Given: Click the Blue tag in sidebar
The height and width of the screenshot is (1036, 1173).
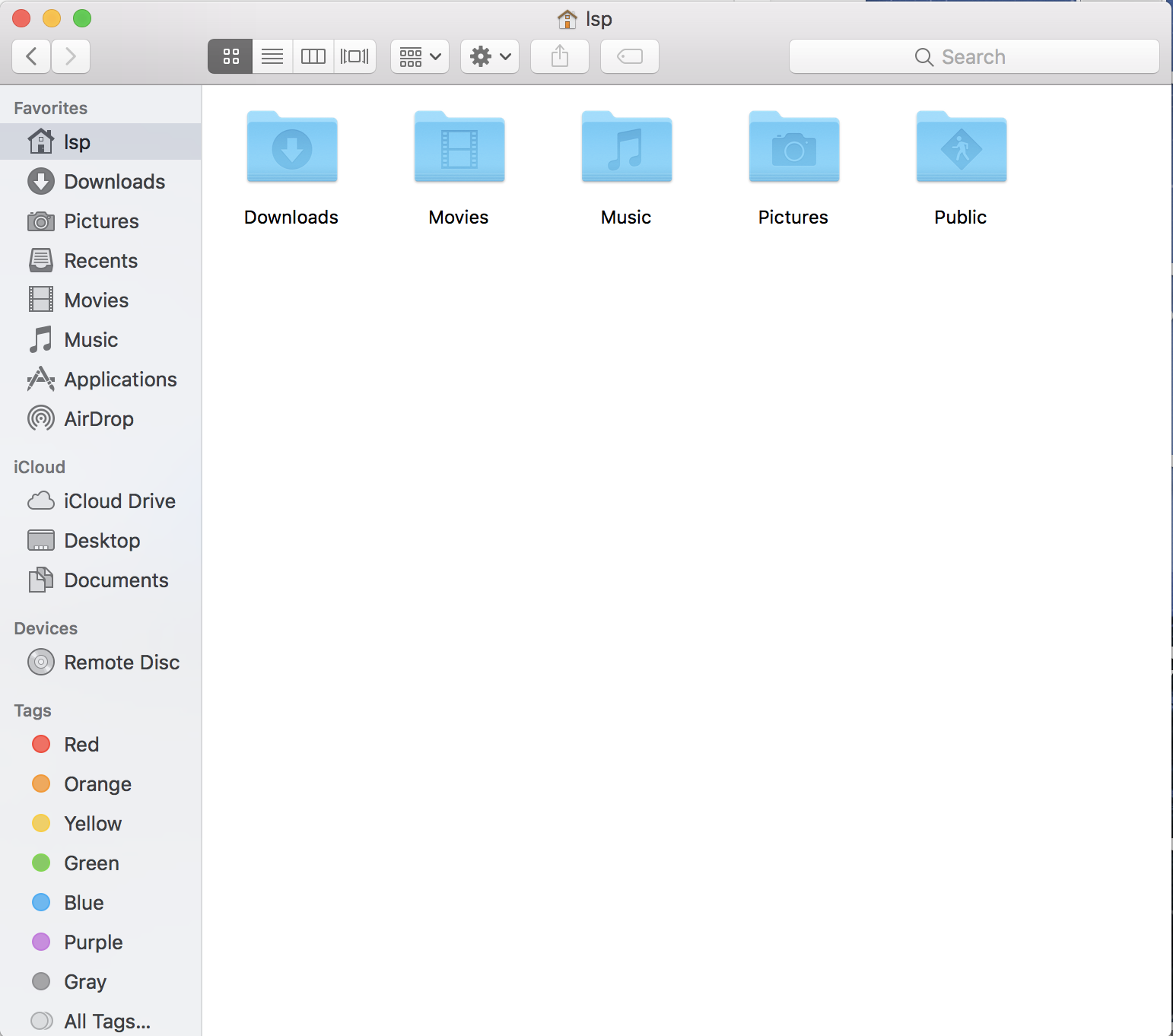Looking at the screenshot, I should 100,902.
